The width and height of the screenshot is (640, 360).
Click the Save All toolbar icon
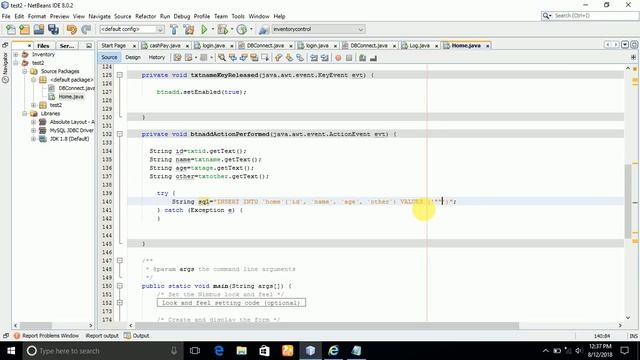click(x=53, y=29)
